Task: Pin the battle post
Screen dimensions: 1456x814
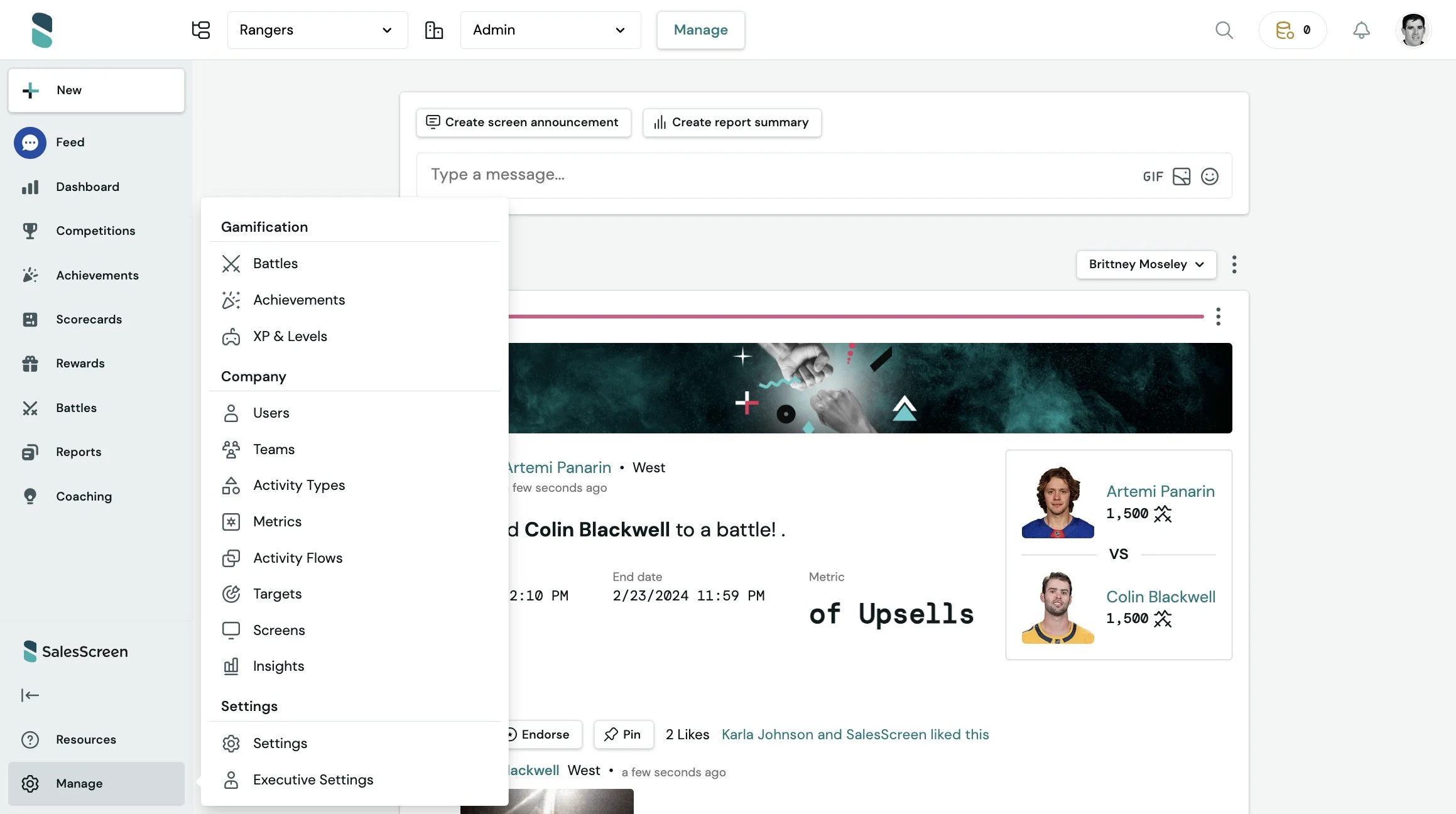Action: click(x=624, y=735)
